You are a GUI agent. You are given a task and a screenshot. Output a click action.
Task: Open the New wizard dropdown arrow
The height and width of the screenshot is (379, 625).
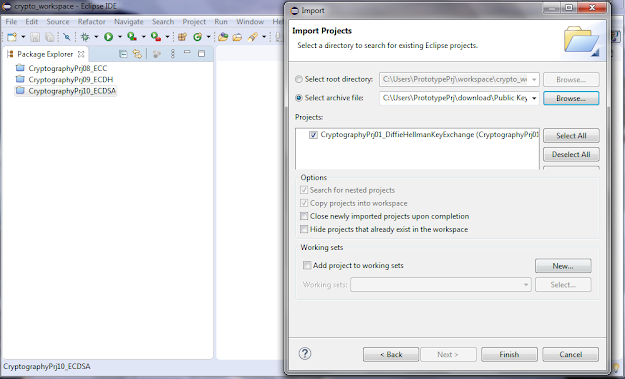click(23, 37)
